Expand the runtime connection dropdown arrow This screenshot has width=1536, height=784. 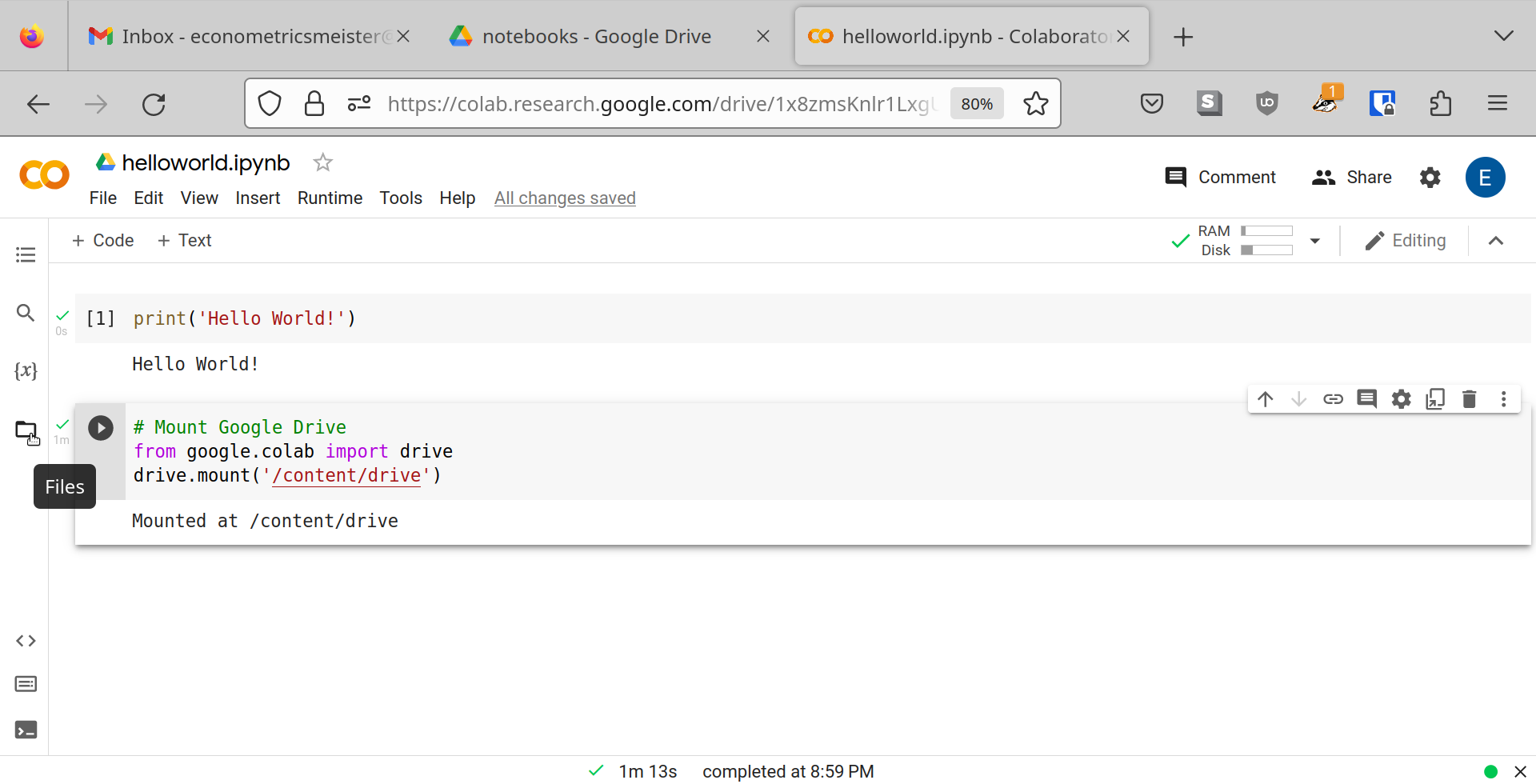point(1314,241)
